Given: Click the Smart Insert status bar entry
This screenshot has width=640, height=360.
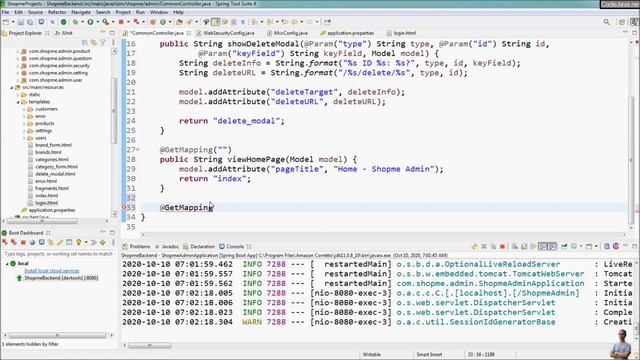Looking at the screenshot, I should click(x=429, y=354).
